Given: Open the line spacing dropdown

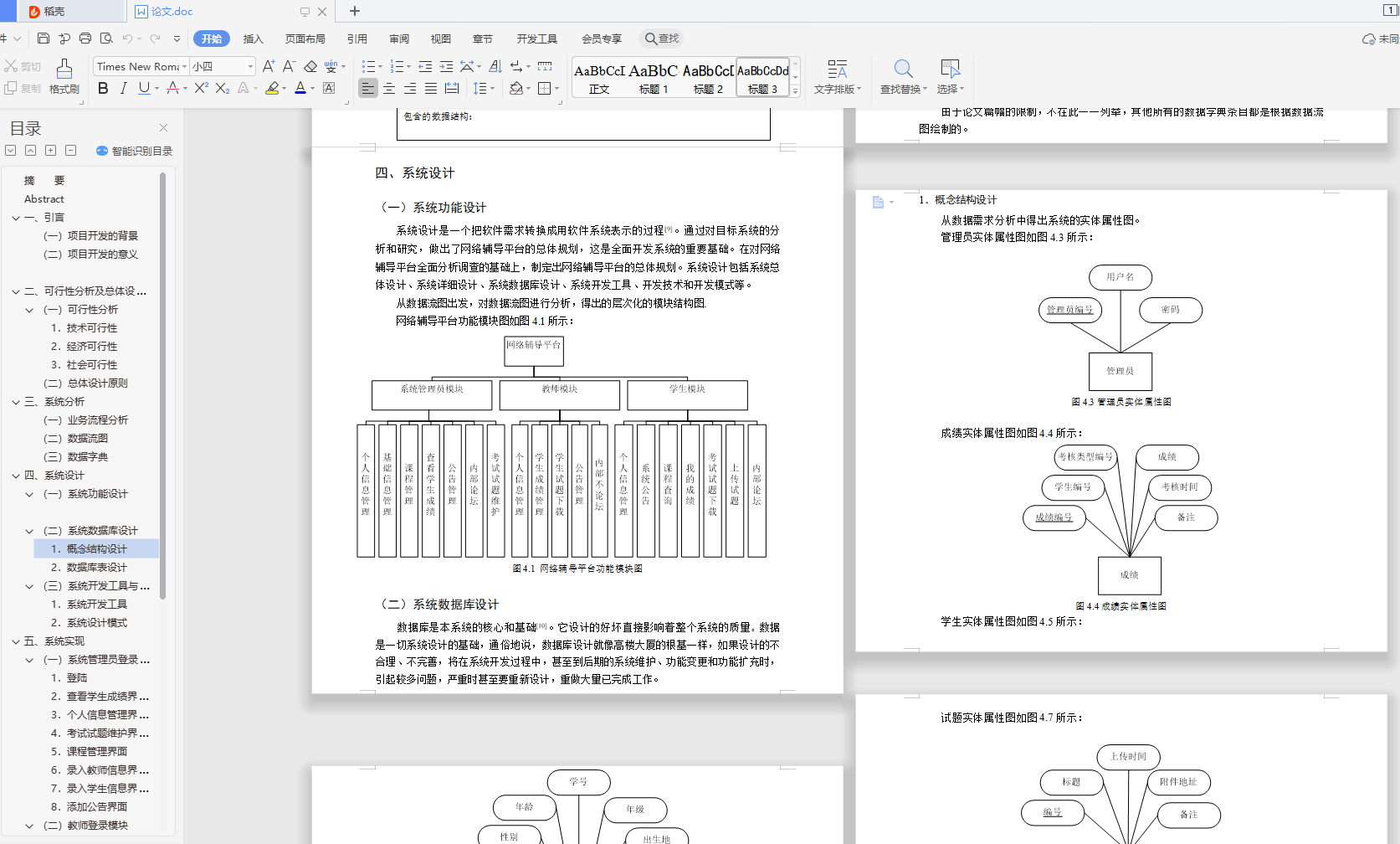Looking at the screenshot, I should coord(492,88).
